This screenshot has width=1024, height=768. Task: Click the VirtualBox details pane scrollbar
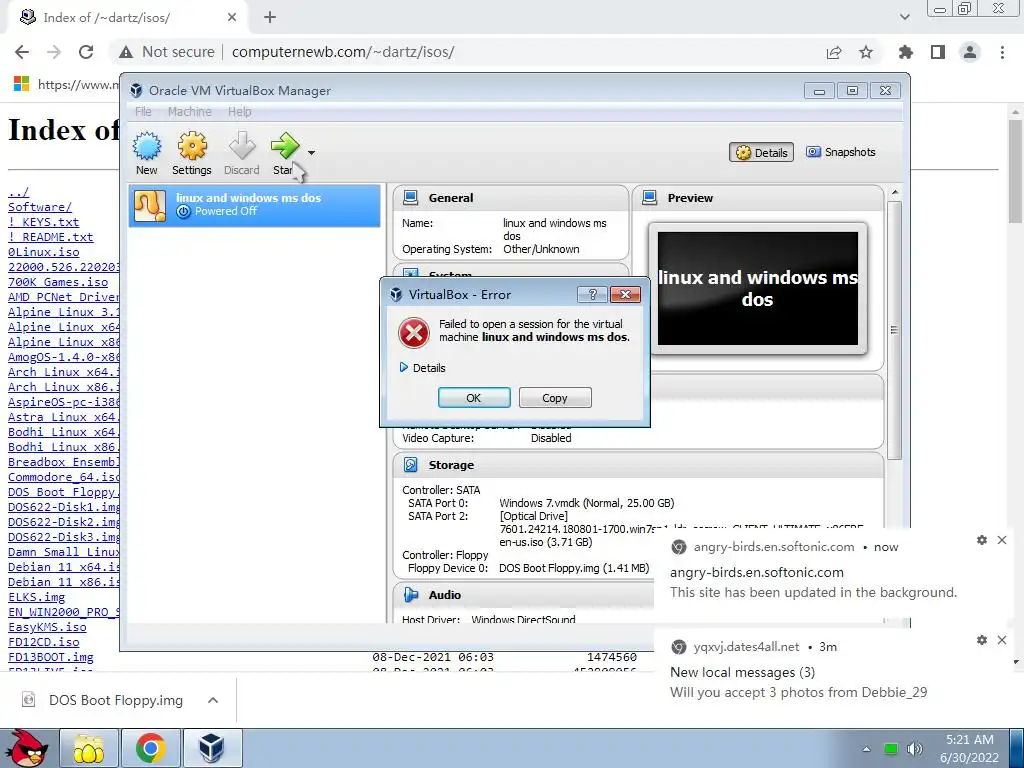tap(894, 330)
